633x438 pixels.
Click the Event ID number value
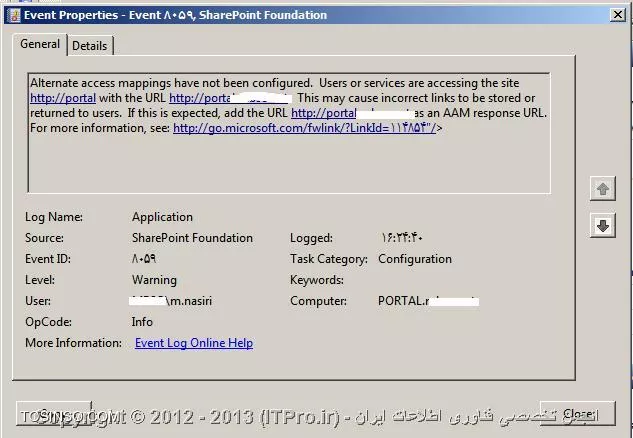[x=144, y=259]
